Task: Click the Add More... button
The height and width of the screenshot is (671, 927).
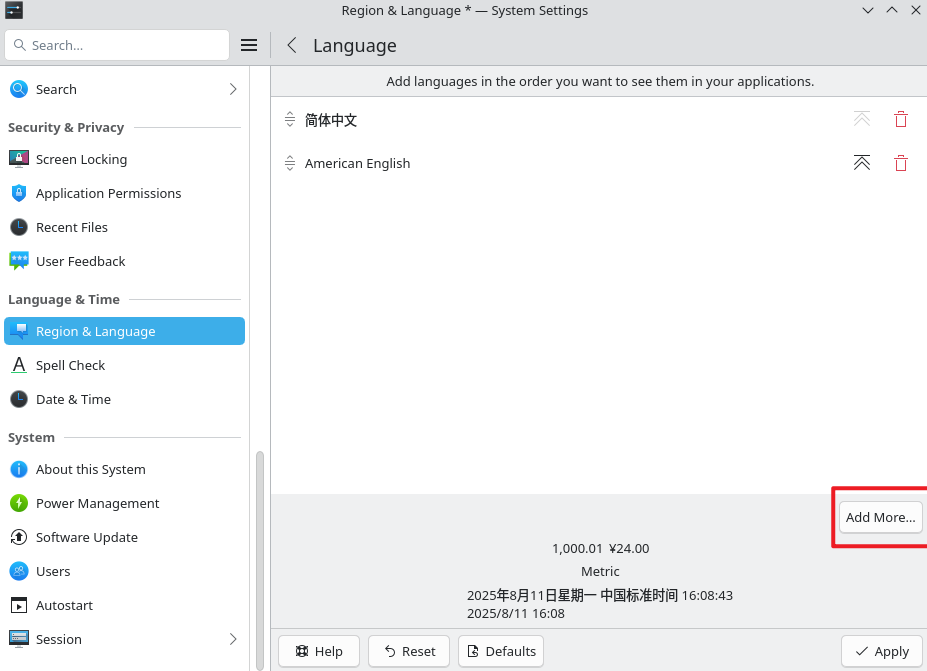Action: pyautogui.click(x=880, y=517)
